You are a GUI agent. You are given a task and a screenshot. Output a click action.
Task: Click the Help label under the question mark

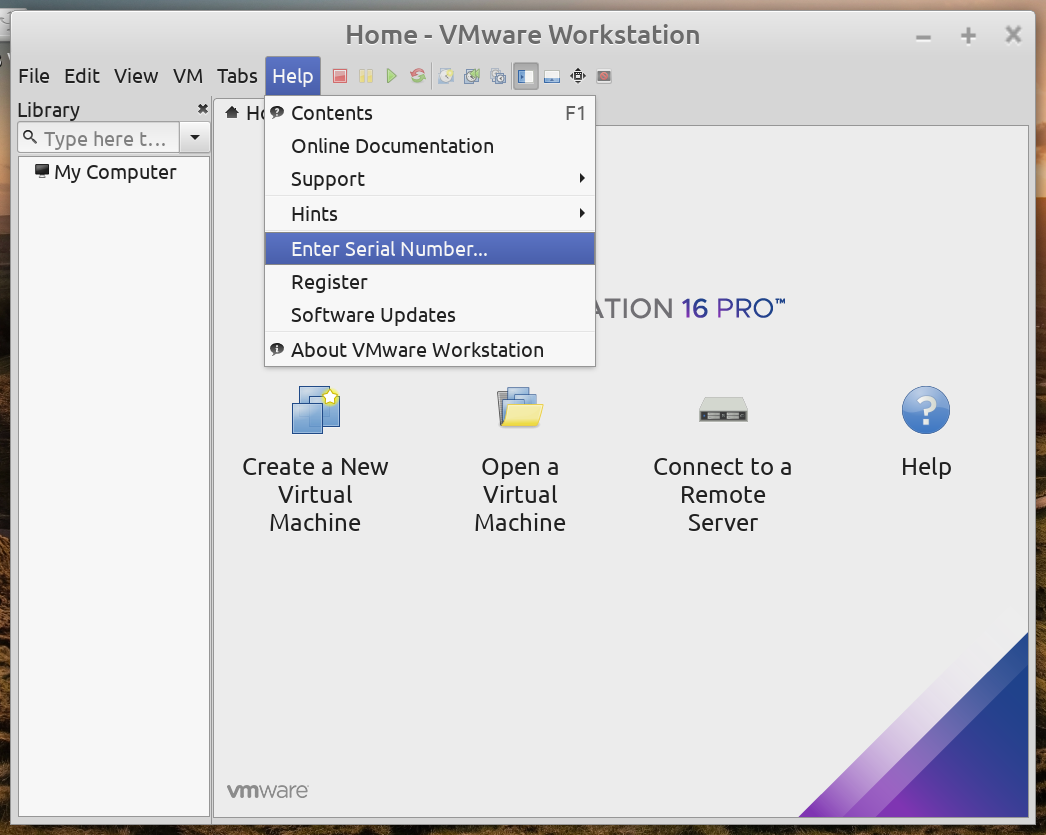point(926,467)
